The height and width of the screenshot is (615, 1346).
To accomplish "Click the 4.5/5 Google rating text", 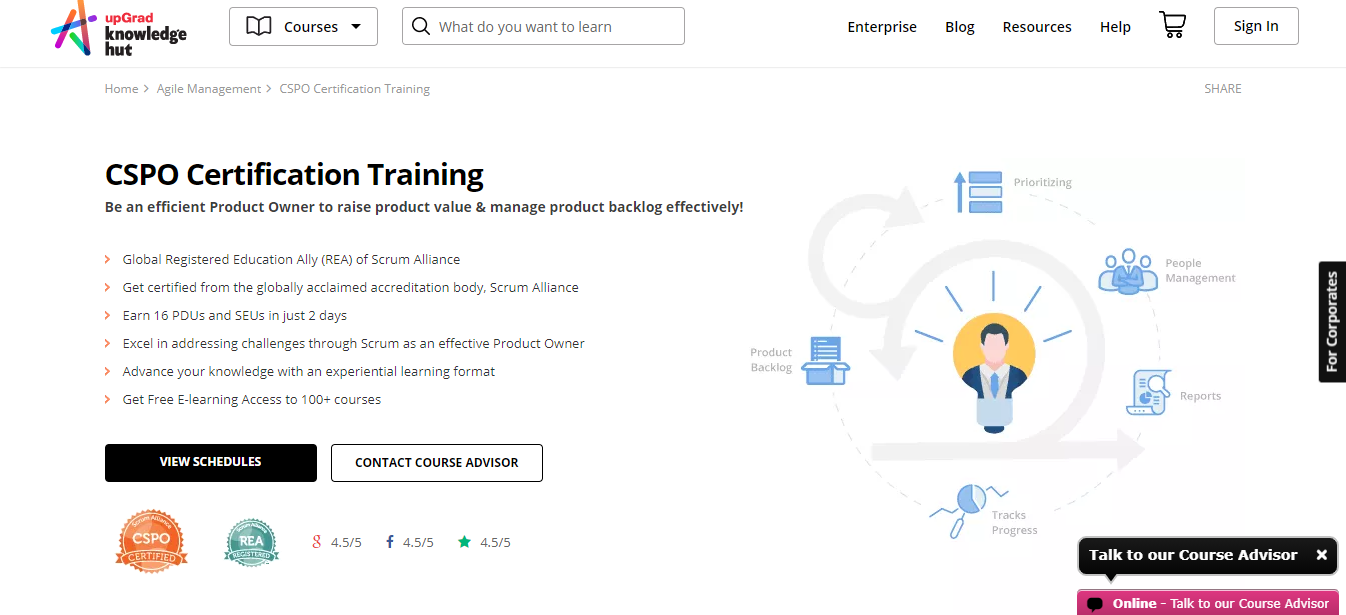I will pos(346,542).
